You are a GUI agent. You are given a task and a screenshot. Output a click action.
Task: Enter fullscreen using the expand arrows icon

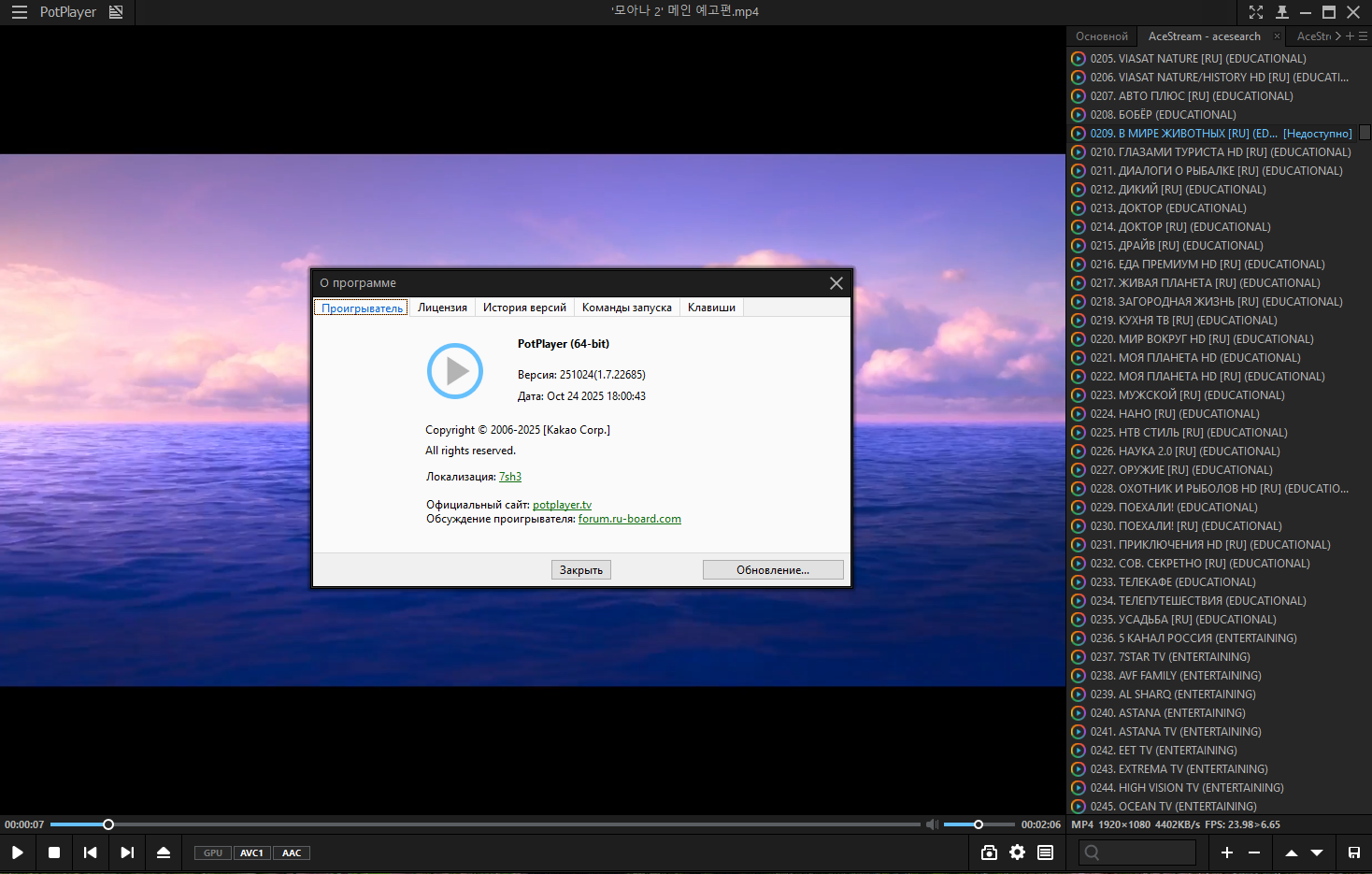click(x=1256, y=12)
